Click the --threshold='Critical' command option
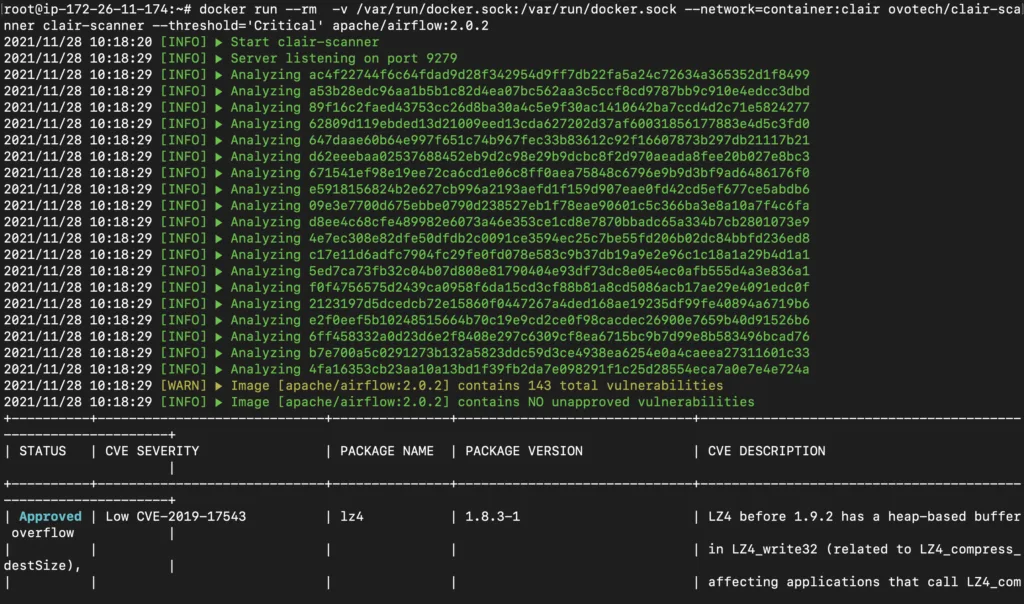Screen dimensions: 1024x604 (x=238, y=25)
